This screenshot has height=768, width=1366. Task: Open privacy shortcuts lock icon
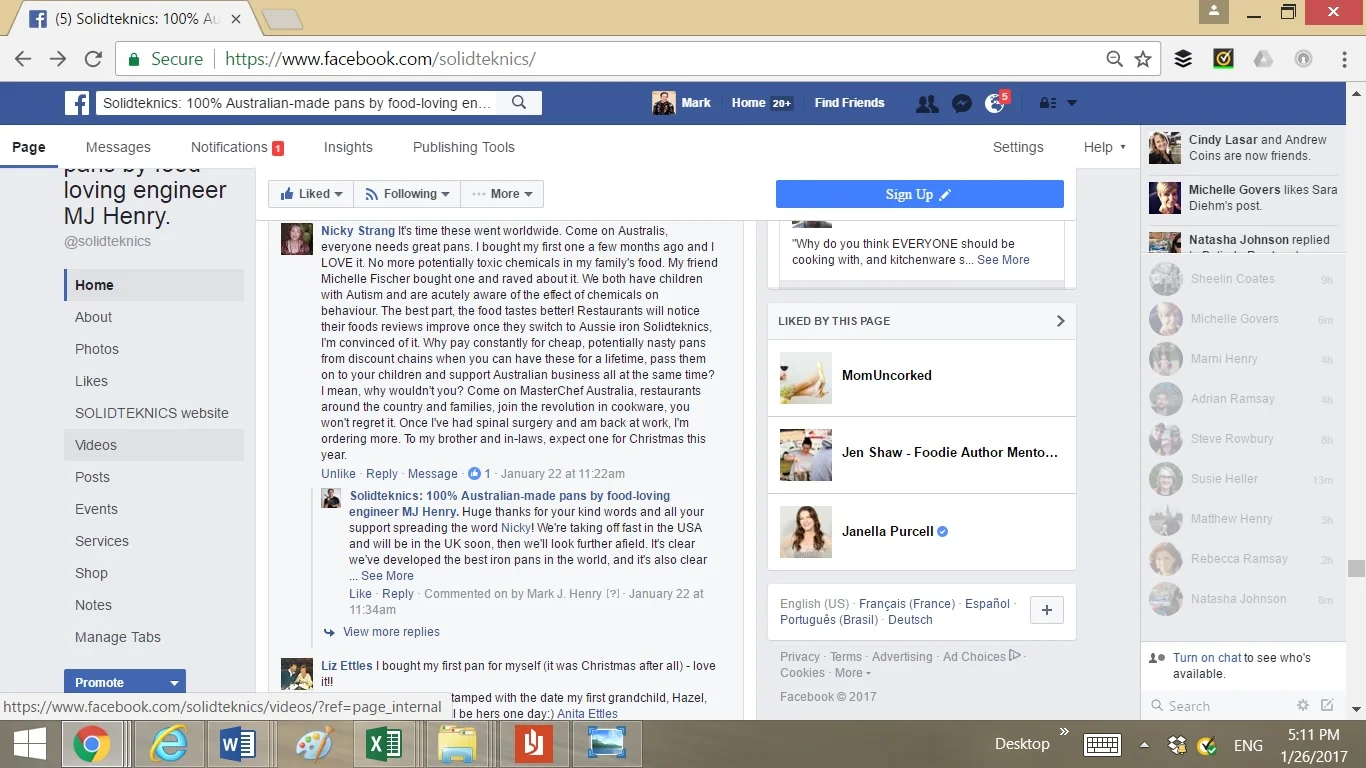click(x=1047, y=103)
